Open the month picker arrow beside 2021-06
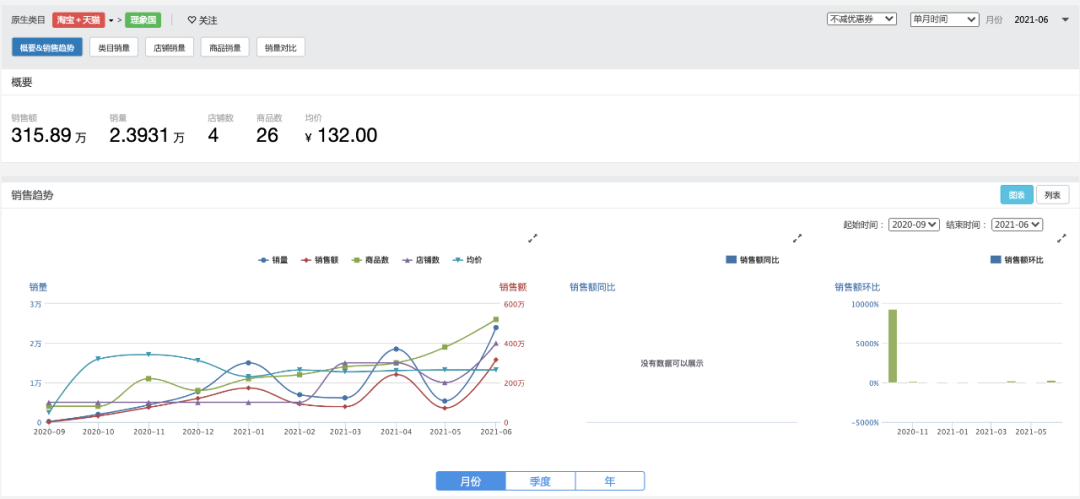Image resolution: width=1080 pixels, height=499 pixels. tap(1066, 19)
